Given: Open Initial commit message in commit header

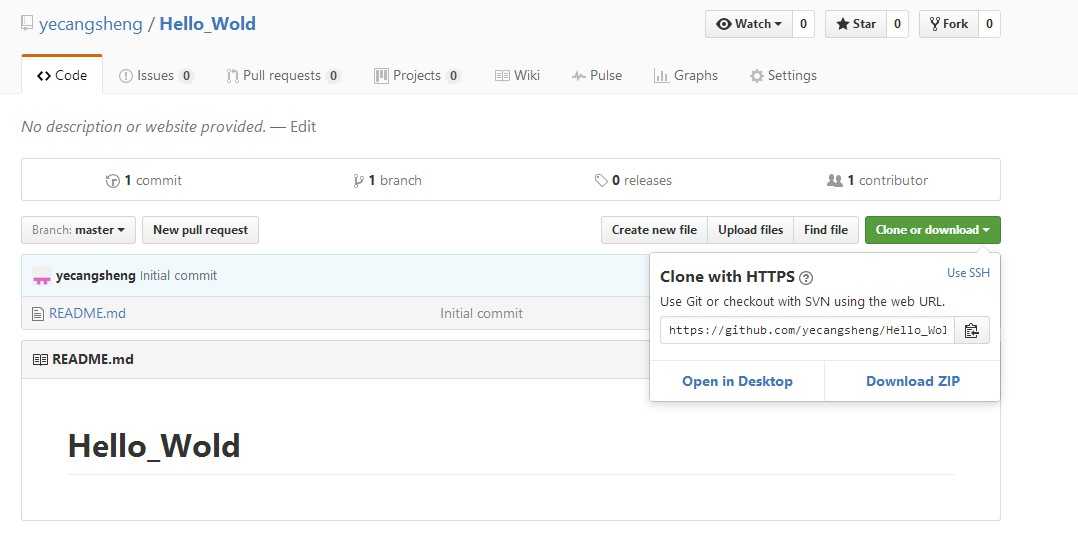Looking at the screenshot, I should click(x=178, y=276).
